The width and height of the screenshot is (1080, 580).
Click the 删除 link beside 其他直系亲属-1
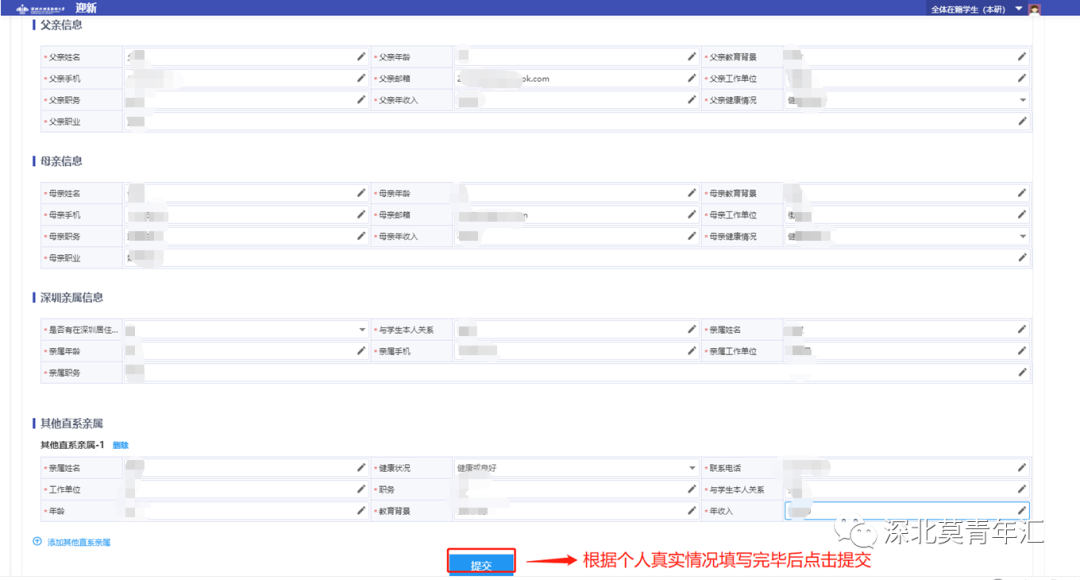[x=120, y=445]
